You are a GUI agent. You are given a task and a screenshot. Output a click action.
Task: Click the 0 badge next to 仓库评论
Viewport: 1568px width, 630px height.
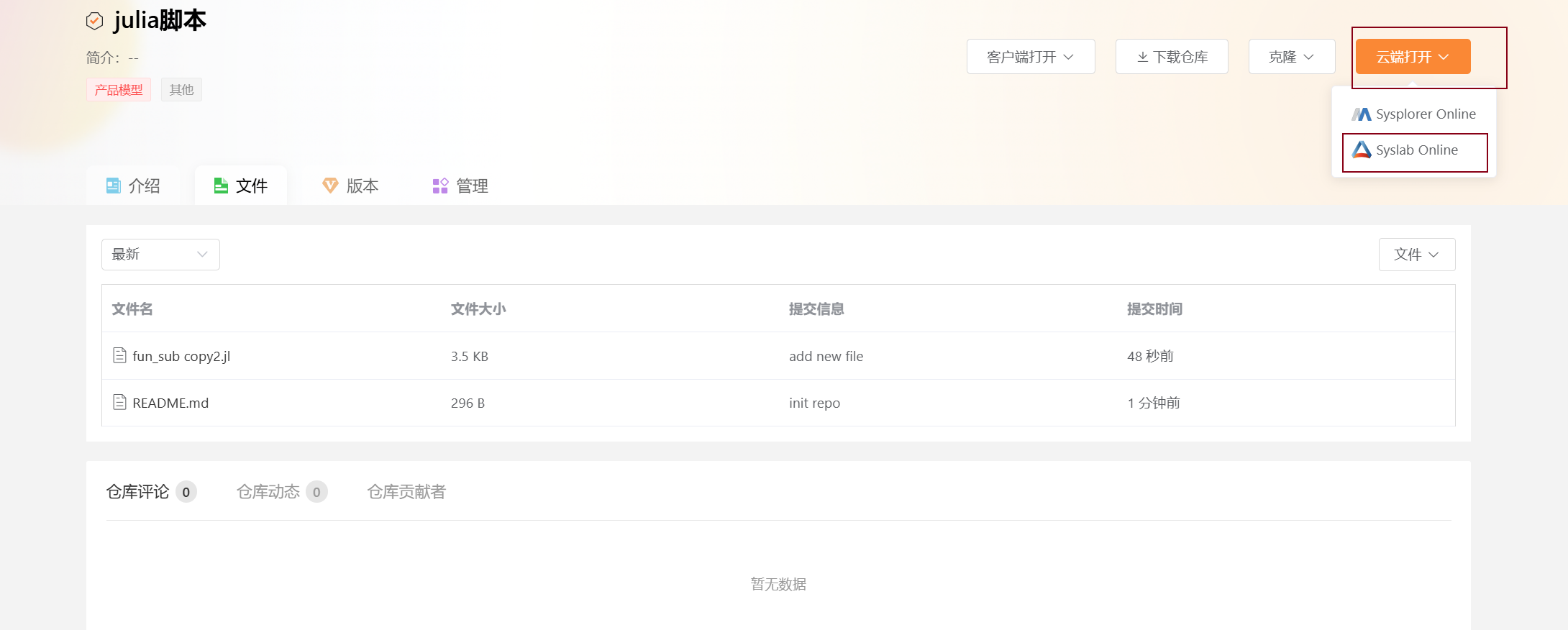186,492
